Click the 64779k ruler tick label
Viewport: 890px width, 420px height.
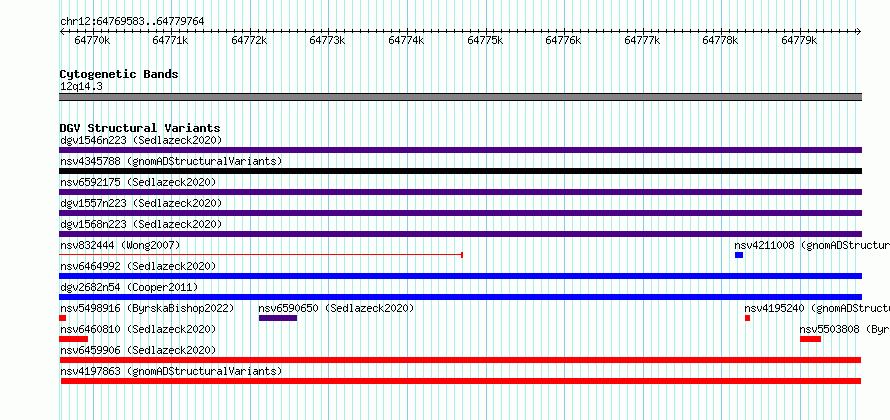click(799, 40)
